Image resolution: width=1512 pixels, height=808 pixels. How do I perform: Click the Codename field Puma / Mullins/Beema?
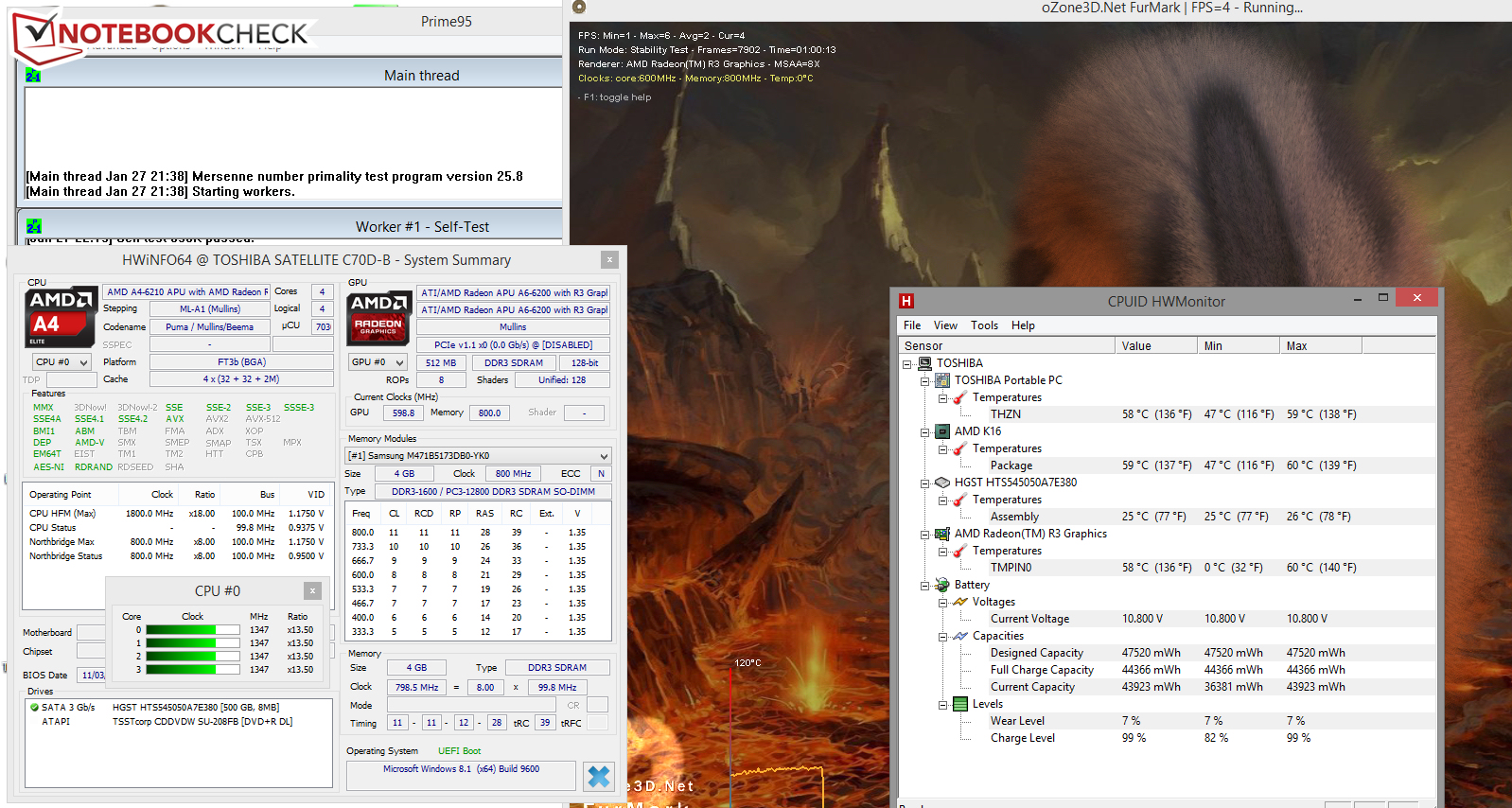(210, 327)
